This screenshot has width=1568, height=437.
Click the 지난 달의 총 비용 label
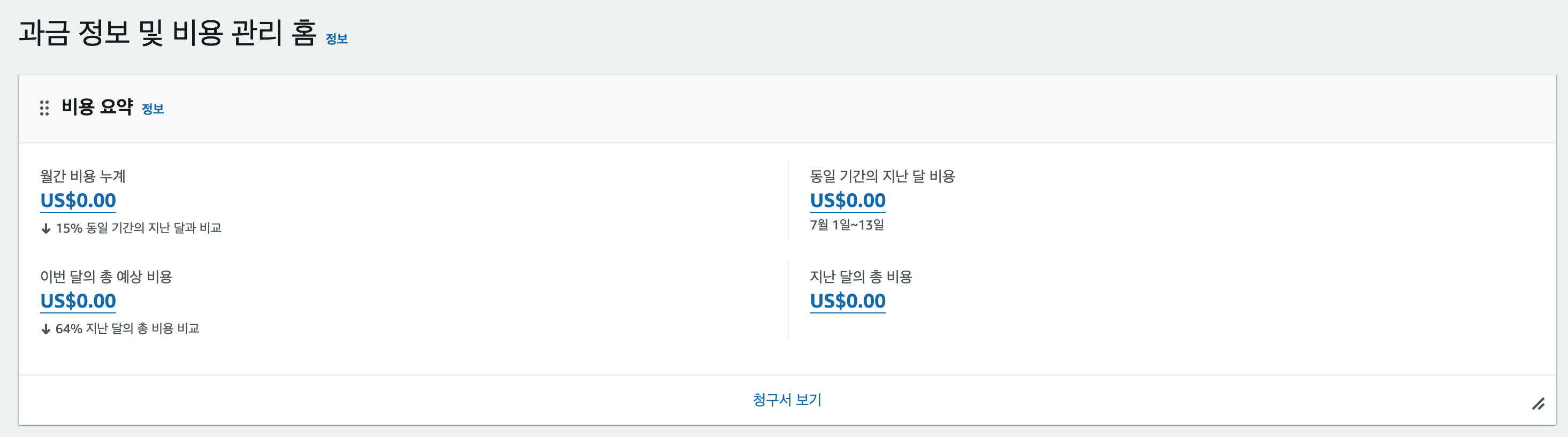point(861,277)
